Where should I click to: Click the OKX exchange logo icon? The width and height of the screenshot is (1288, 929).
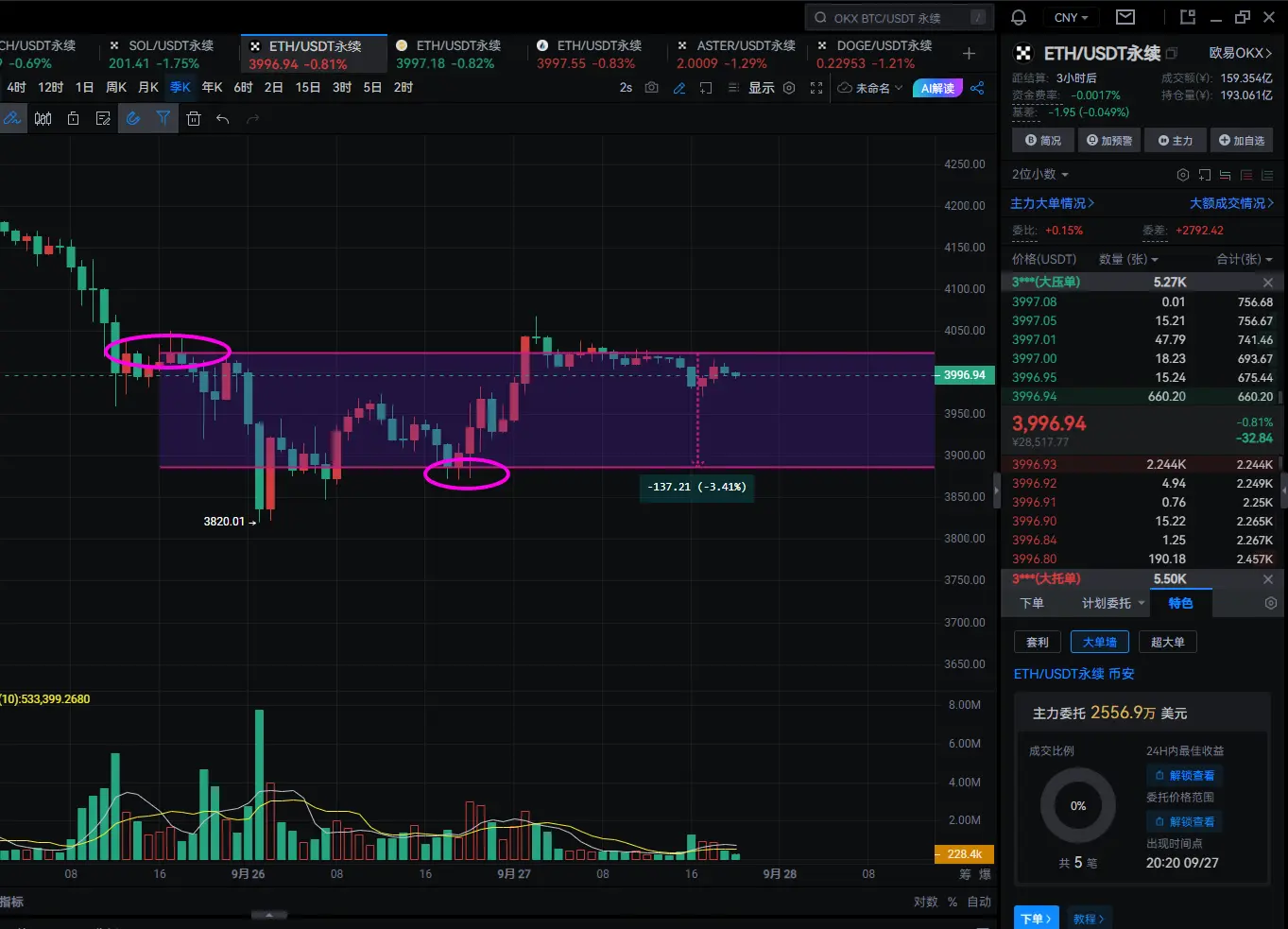[x=1023, y=54]
